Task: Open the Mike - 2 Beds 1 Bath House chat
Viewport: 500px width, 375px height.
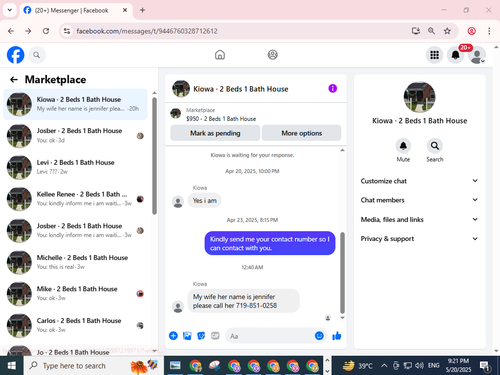Action: point(75,293)
